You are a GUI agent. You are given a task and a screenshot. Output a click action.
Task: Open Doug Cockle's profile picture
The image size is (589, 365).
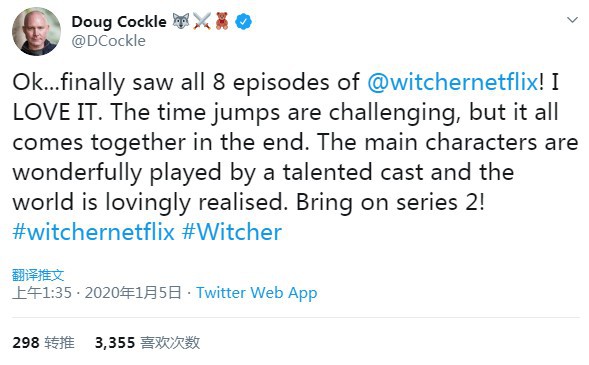(36, 32)
